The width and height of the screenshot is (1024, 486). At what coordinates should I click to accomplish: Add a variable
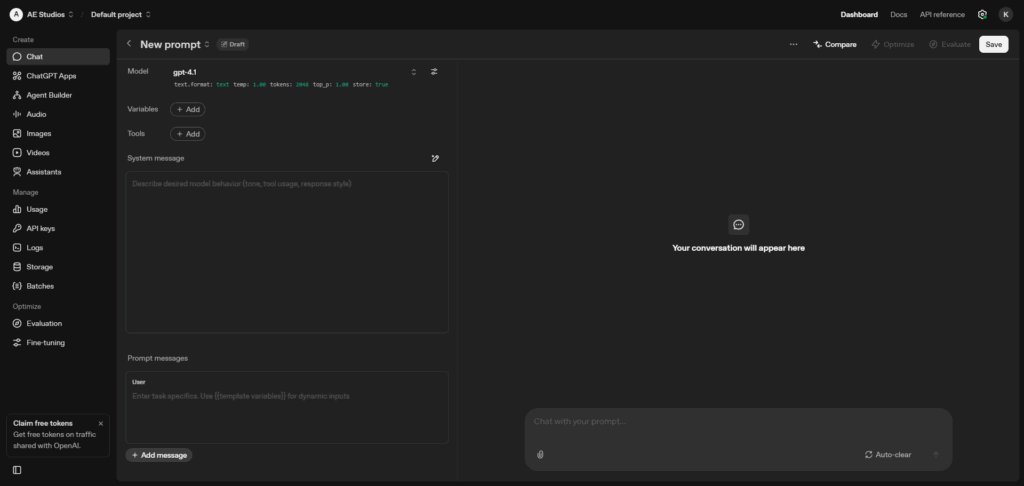tap(187, 110)
